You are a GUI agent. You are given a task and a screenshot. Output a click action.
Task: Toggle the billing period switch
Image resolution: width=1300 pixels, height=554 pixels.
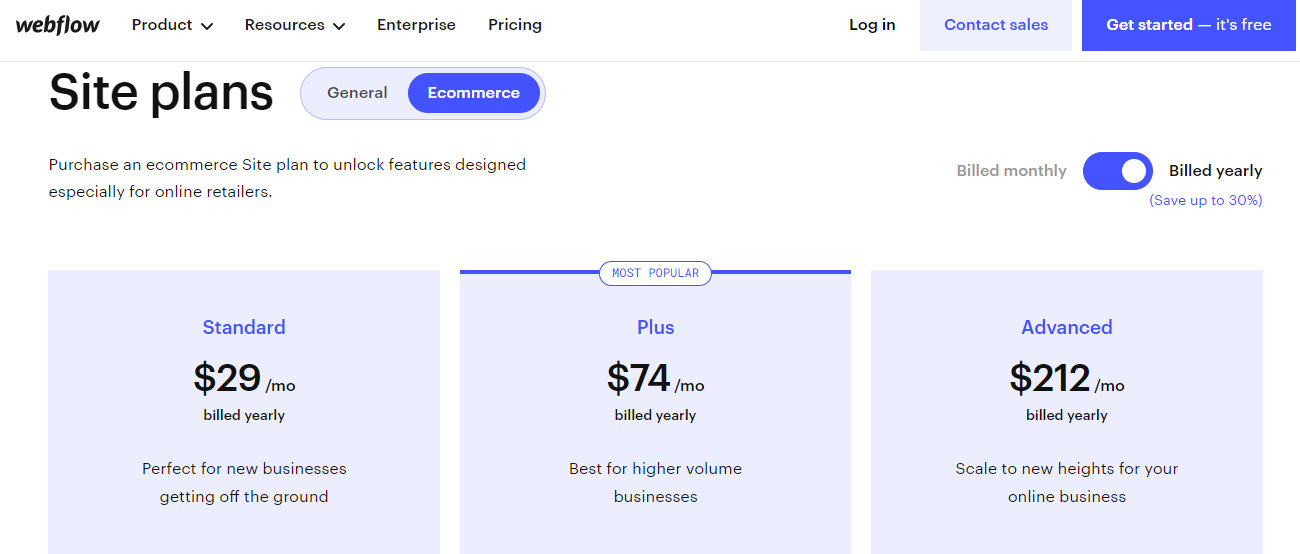(x=1118, y=171)
